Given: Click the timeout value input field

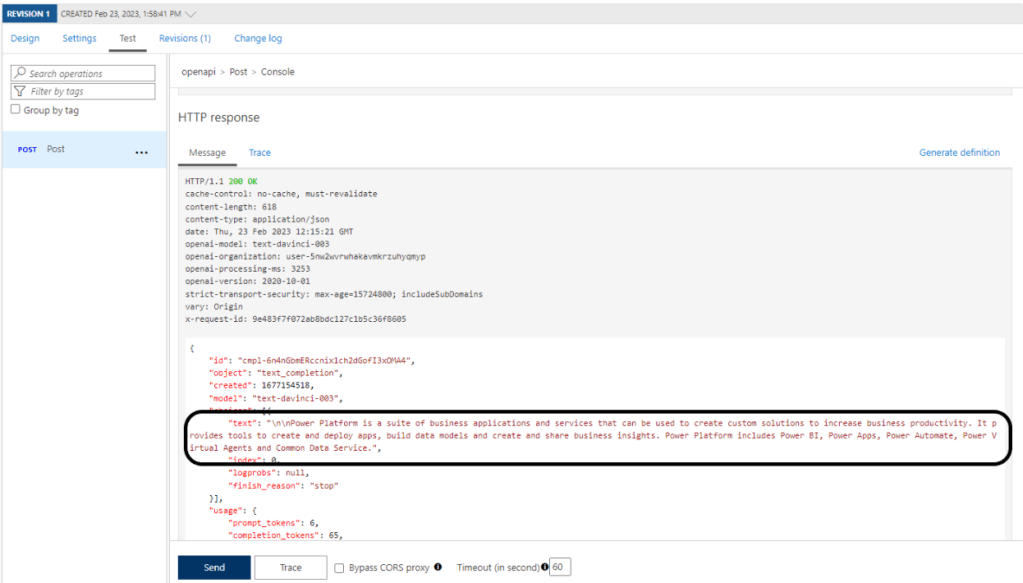Looking at the screenshot, I should (560, 567).
